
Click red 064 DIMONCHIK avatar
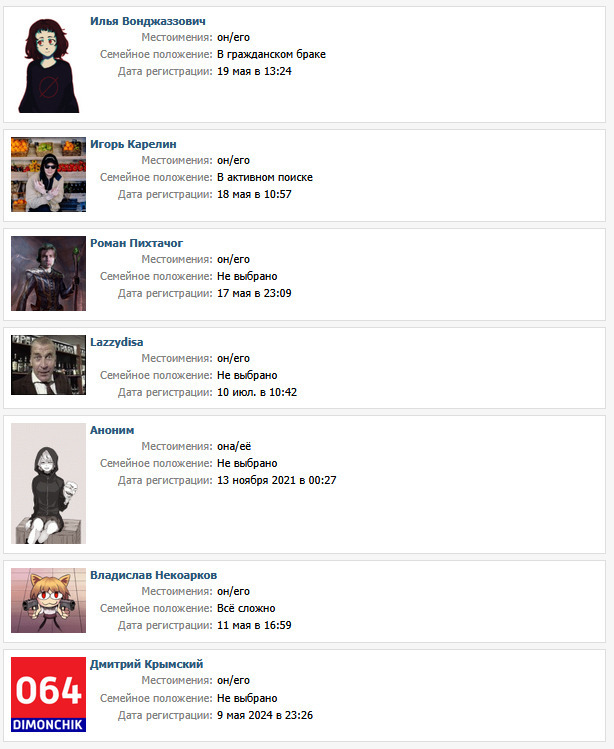48,695
